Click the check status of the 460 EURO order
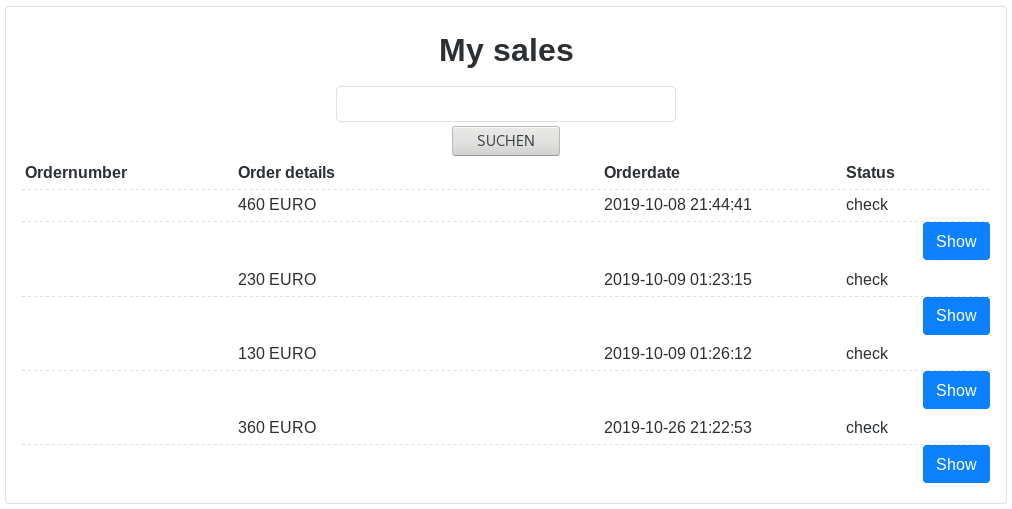The height and width of the screenshot is (509, 1012). (867, 205)
